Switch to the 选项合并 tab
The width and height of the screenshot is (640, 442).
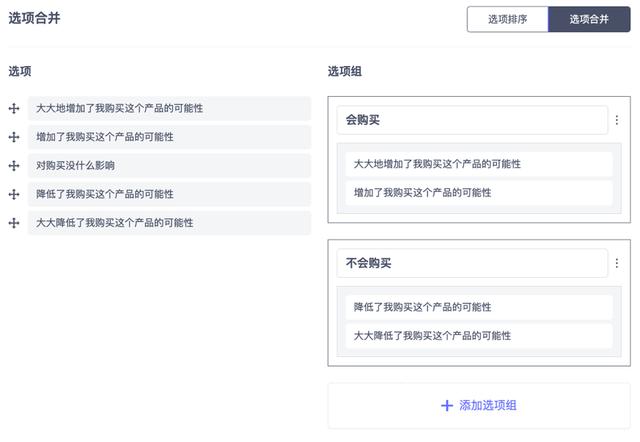(x=589, y=19)
